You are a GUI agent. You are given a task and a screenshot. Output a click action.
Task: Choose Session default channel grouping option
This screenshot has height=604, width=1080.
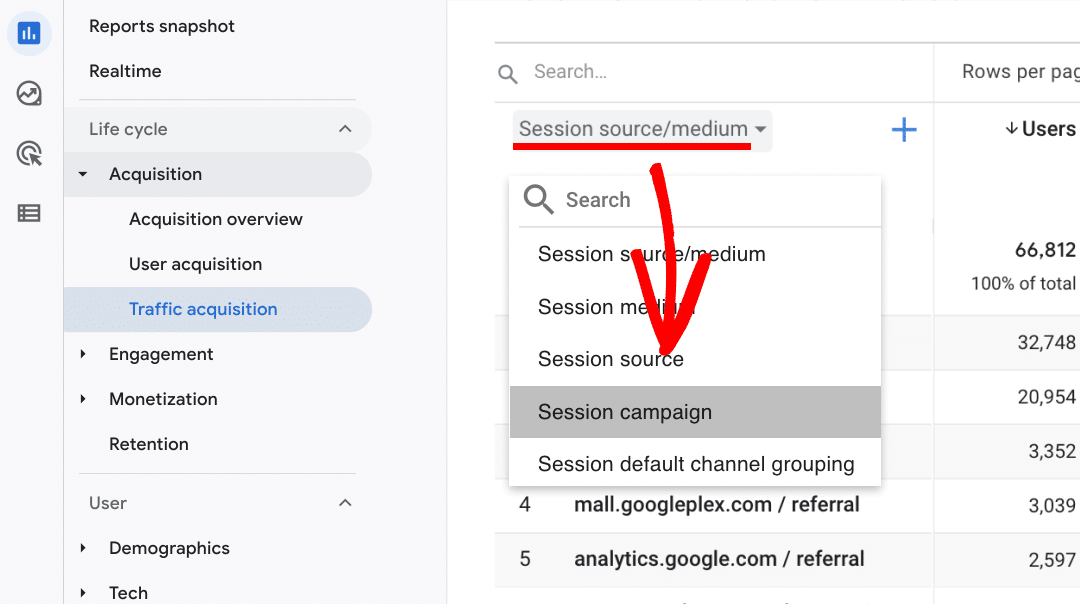pyautogui.click(x=695, y=463)
